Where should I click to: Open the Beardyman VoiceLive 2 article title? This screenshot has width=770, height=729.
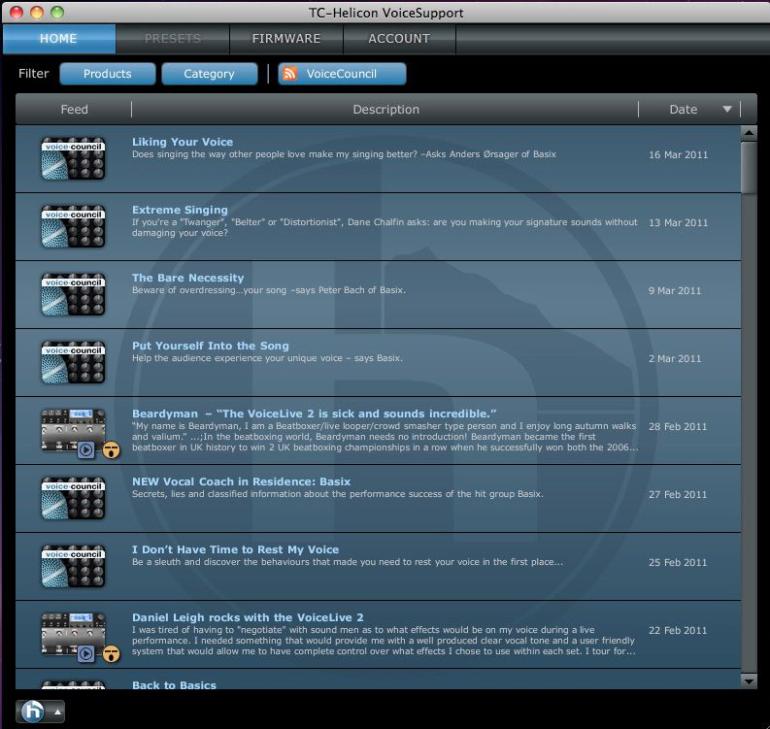[x=314, y=413]
